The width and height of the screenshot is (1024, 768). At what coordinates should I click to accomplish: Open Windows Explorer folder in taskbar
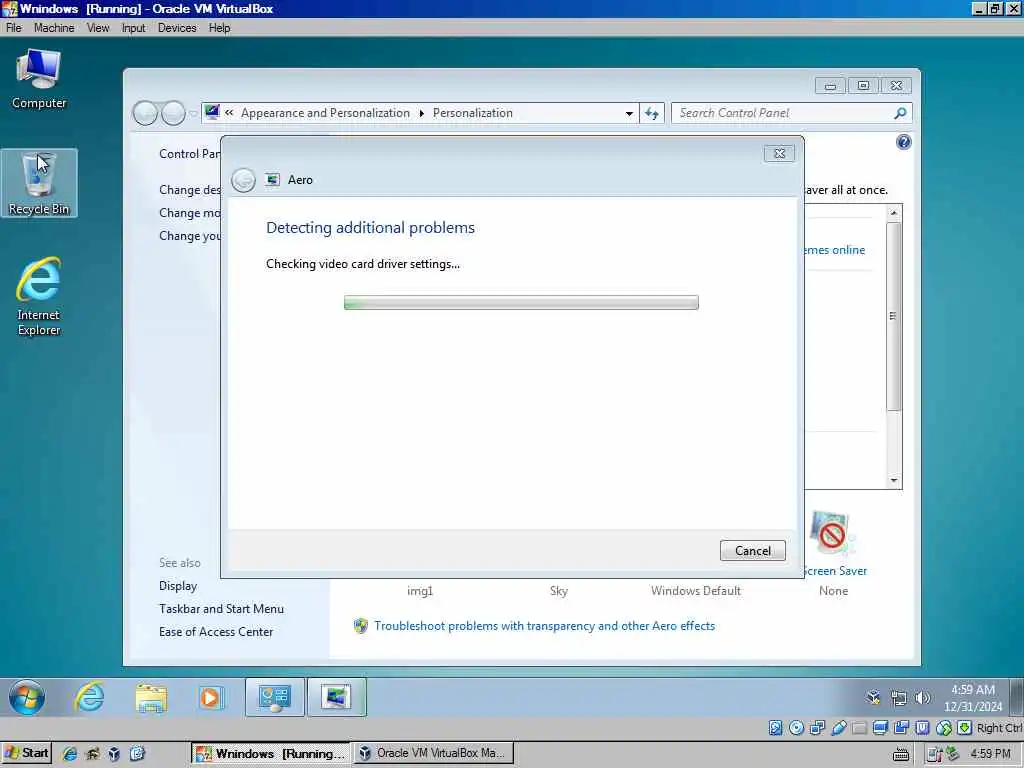pos(151,697)
